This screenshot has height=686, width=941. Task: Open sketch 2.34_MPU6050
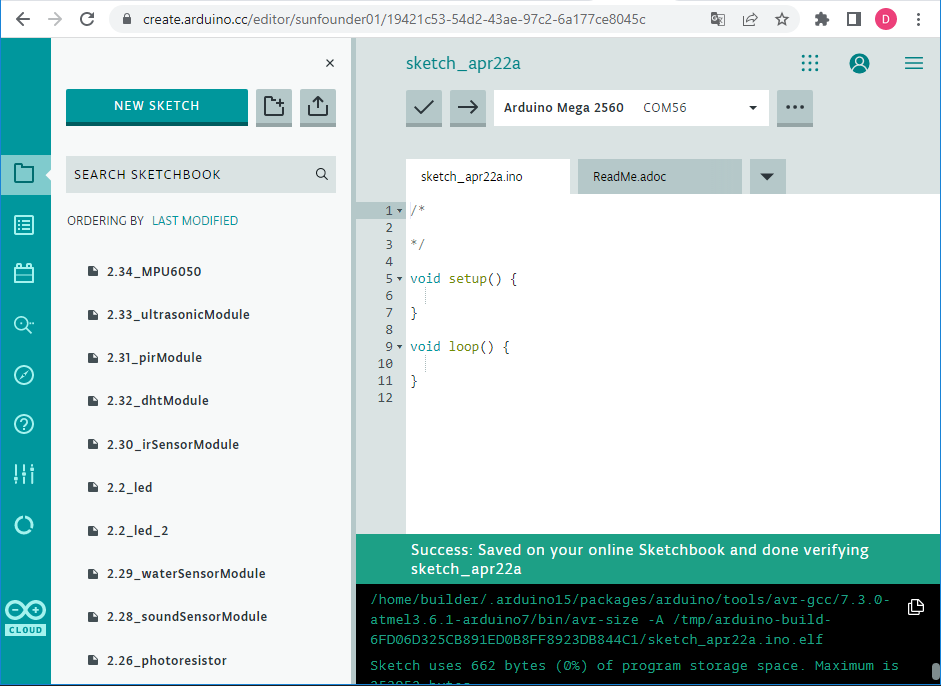[x=154, y=271]
